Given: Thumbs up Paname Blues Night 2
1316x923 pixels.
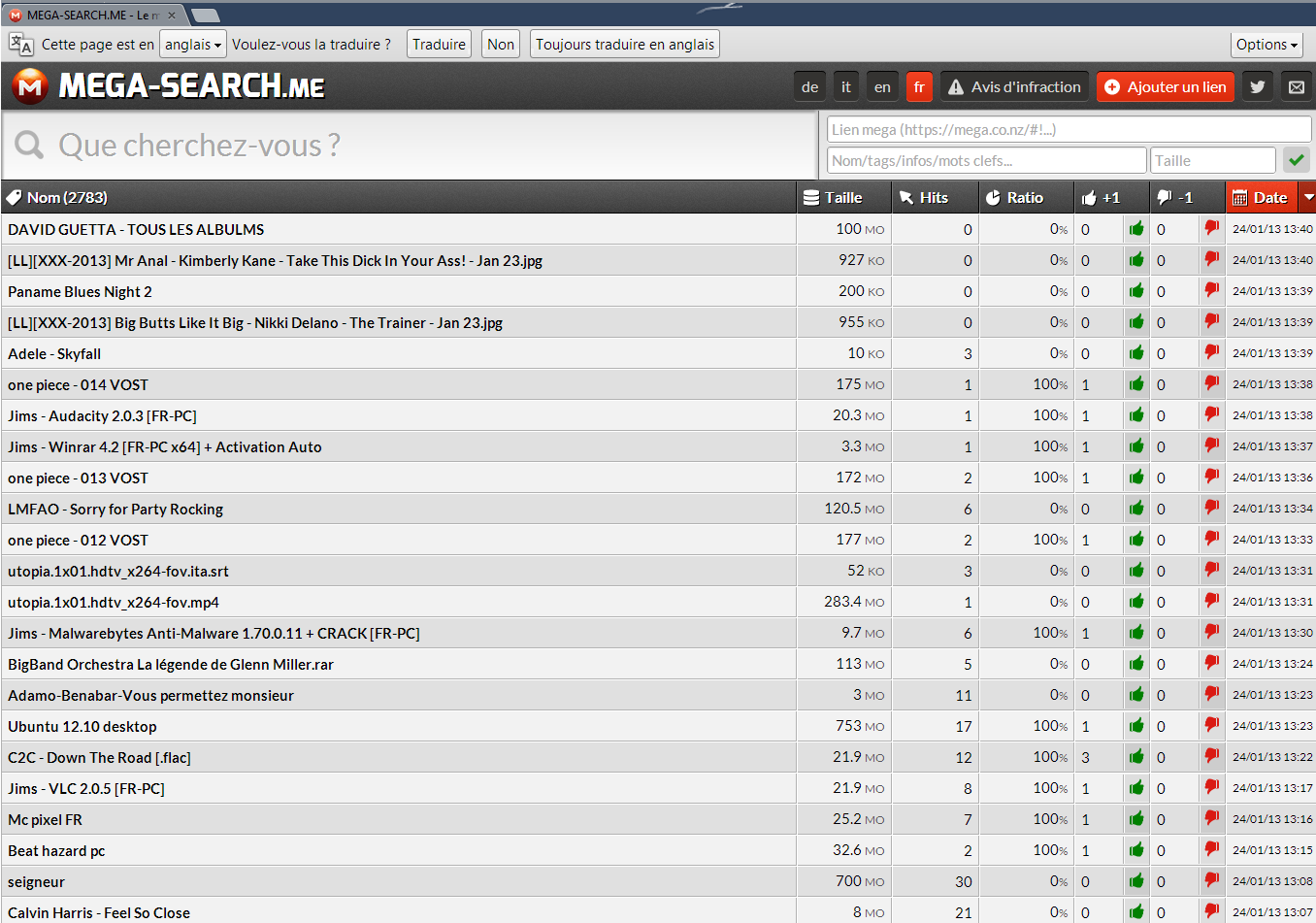Looking at the screenshot, I should (1136, 291).
